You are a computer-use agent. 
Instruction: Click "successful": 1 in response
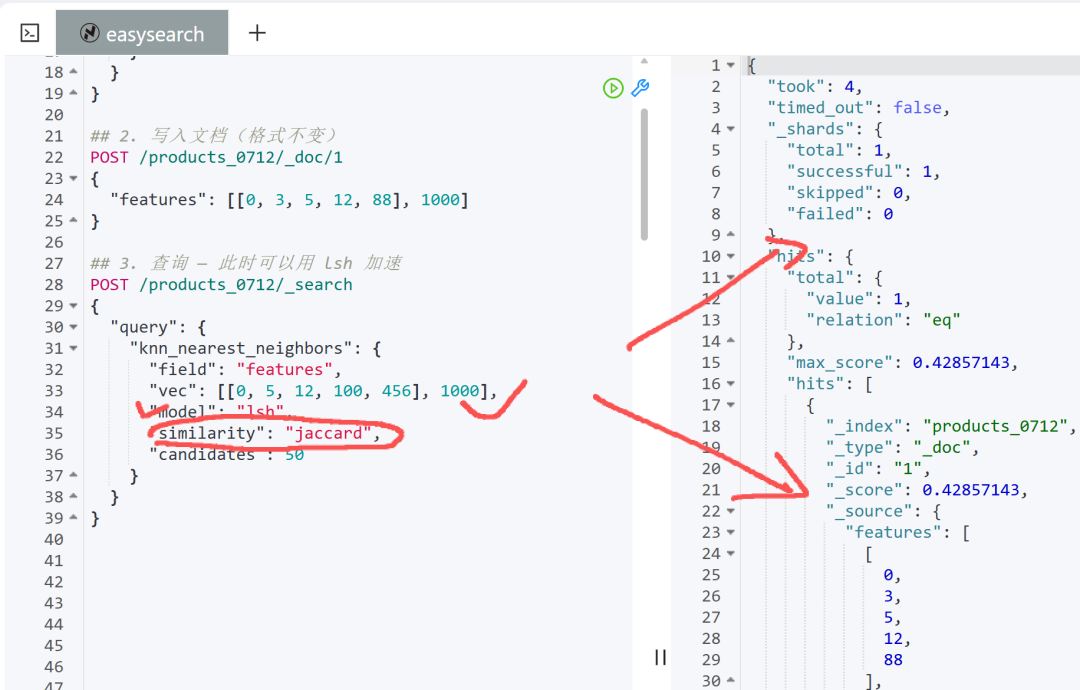[864, 171]
